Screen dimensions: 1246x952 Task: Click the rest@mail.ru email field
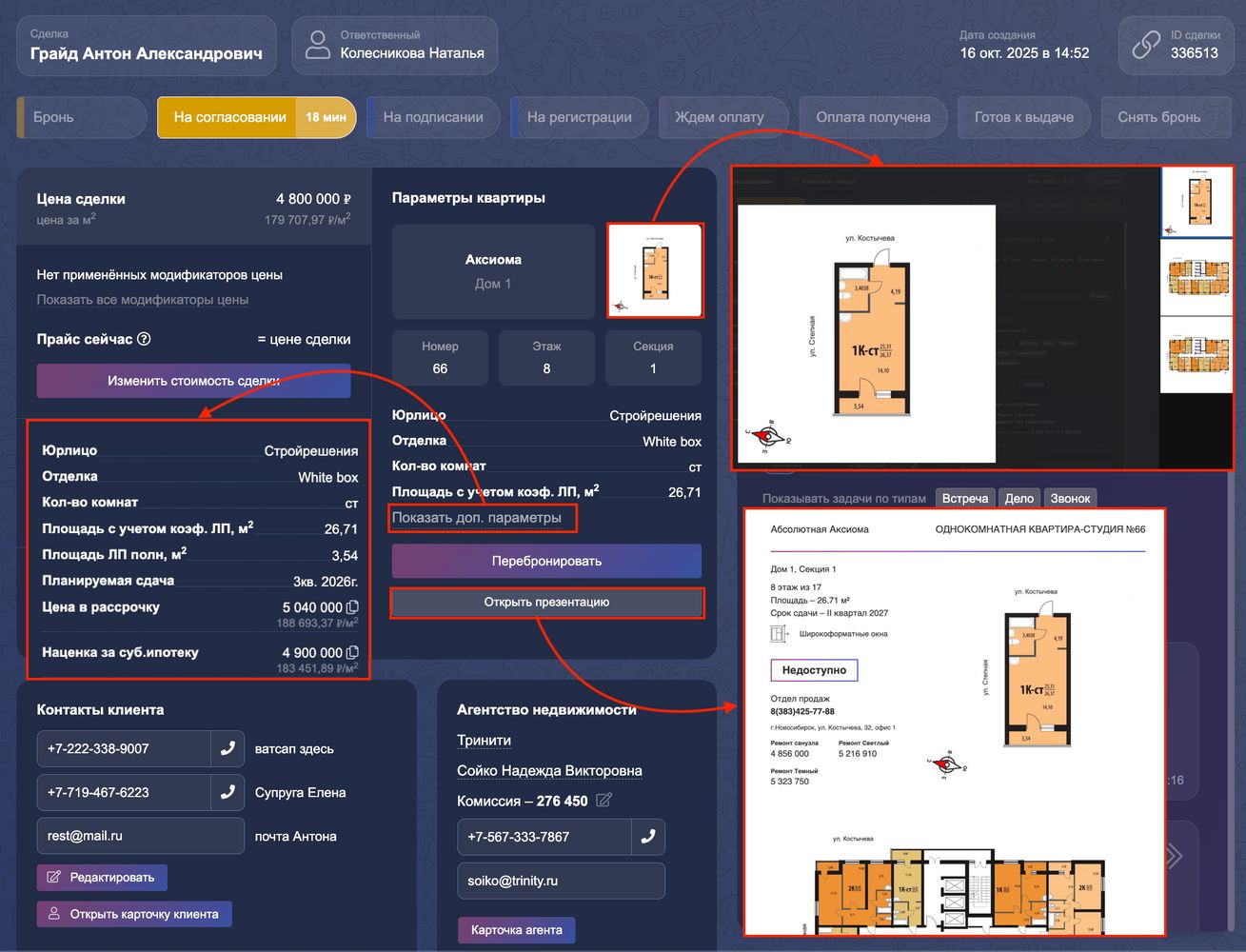tap(141, 836)
